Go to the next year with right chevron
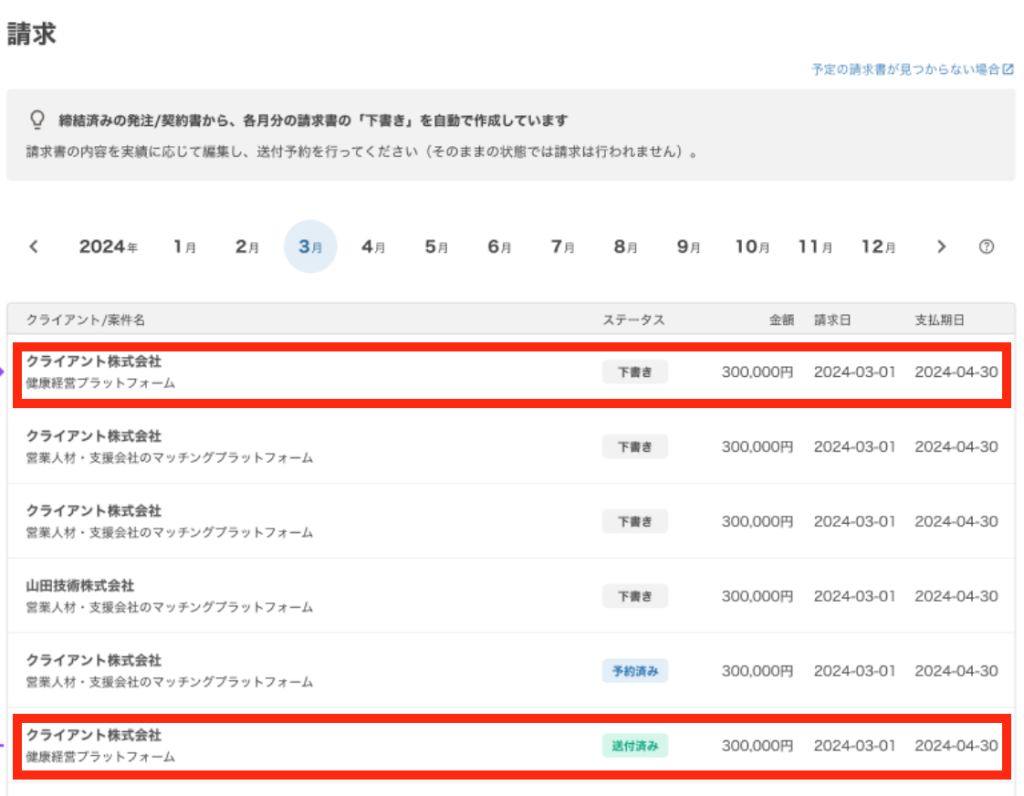 pos(940,247)
